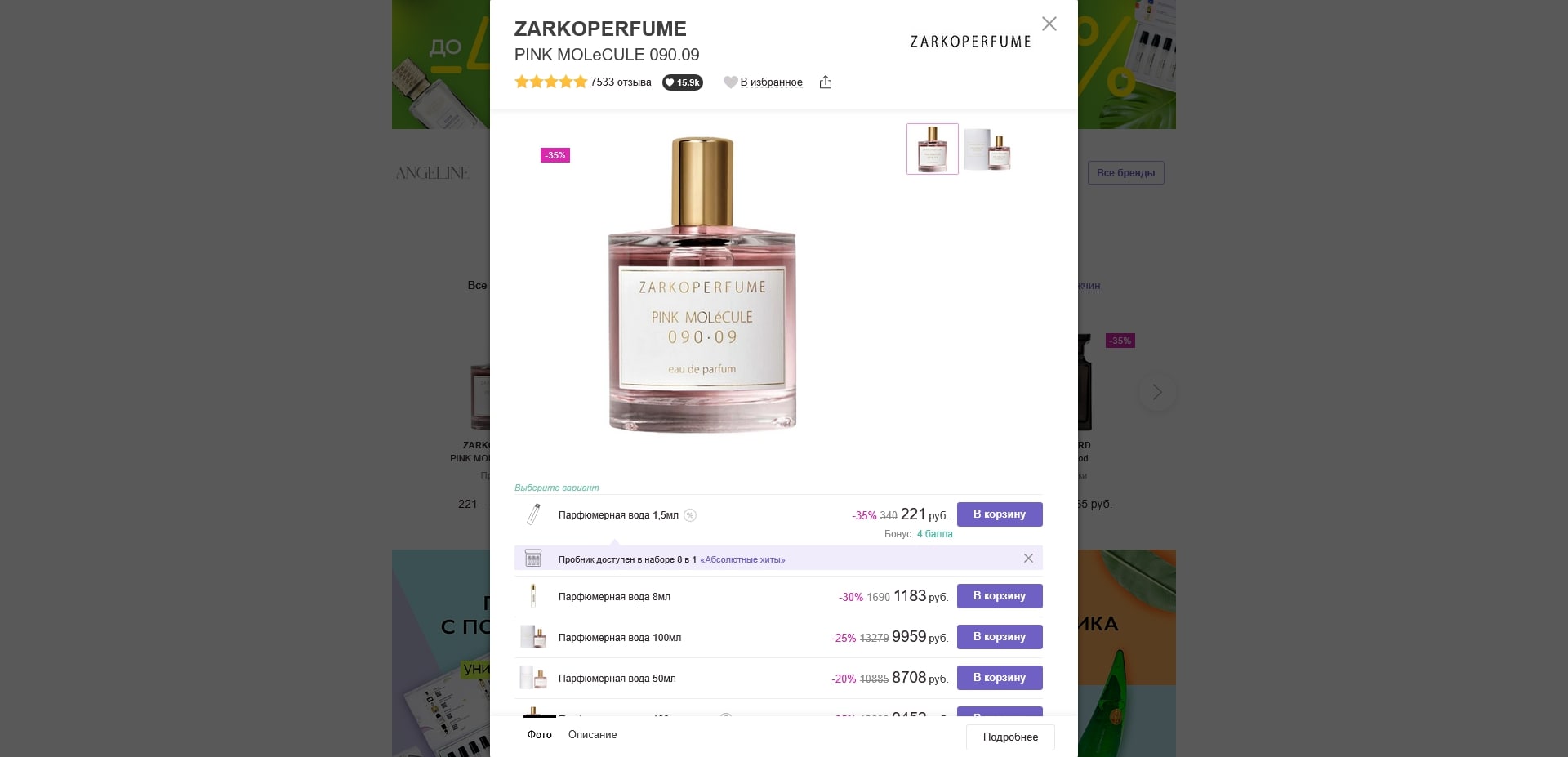Select the first bottle thumbnail
Image resolution: width=1568 pixels, height=757 pixels.
933,149
